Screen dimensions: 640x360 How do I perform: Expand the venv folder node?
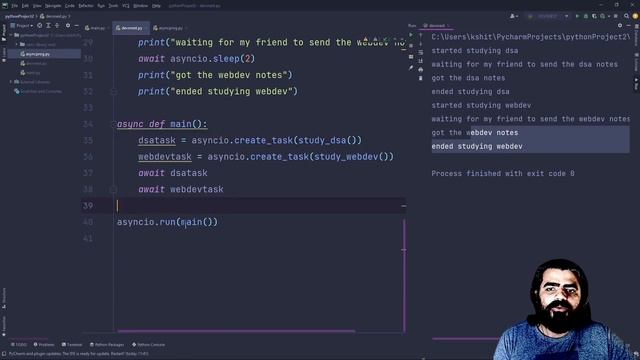[x=17, y=44]
